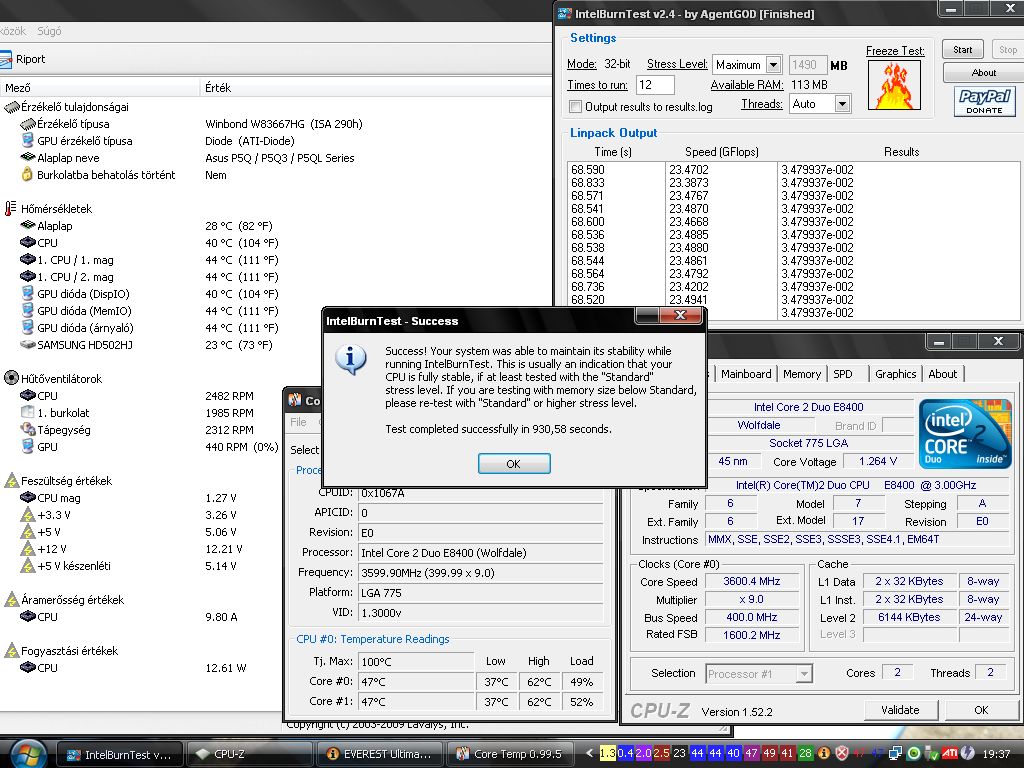The height and width of the screenshot is (768, 1024).
Task: Click the Core Speed value 3600.4 MHz
Action: [752, 581]
